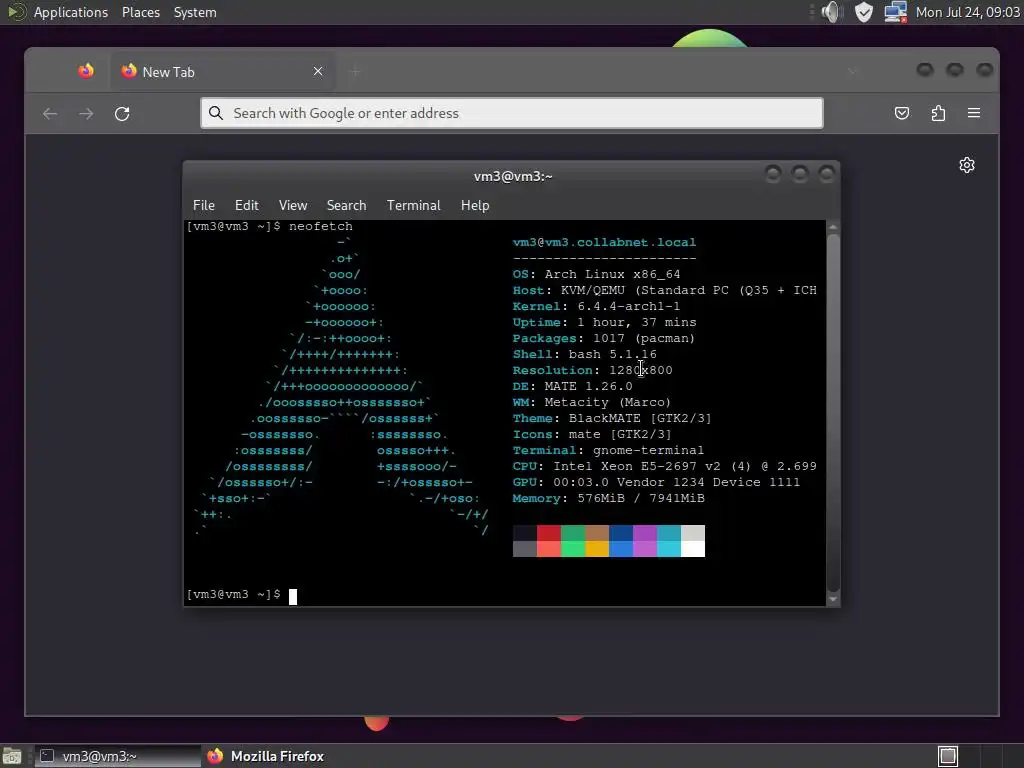Click the MATE logo icon in top panel
The width and height of the screenshot is (1024, 768).
point(16,12)
